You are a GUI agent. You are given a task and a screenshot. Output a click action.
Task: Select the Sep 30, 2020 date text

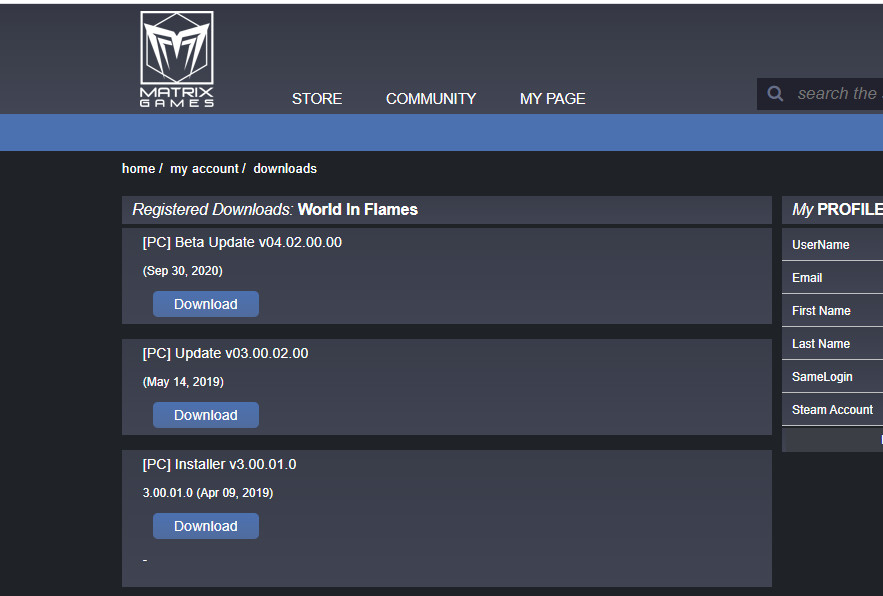click(x=182, y=271)
